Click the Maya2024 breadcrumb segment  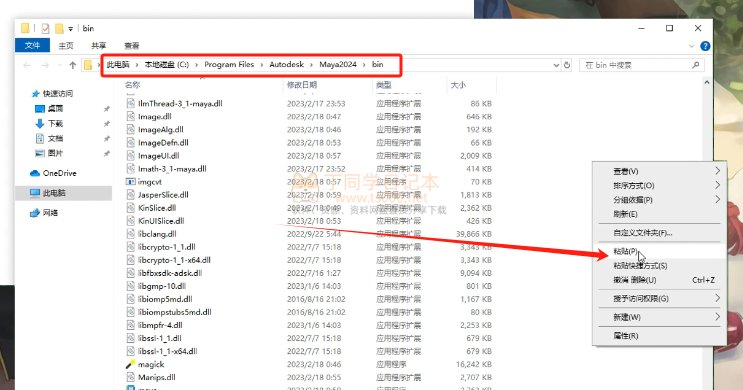(x=338, y=64)
